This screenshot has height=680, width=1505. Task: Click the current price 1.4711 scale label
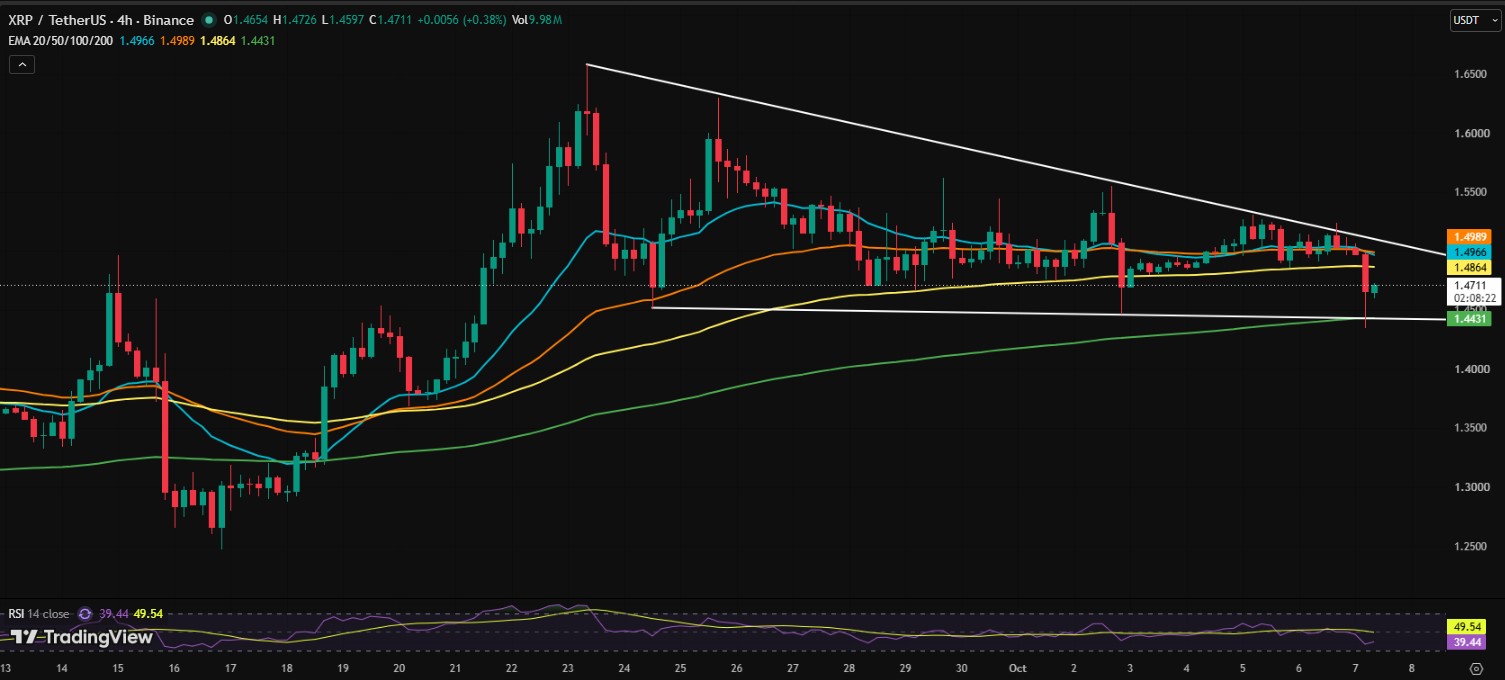(x=1468, y=285)
